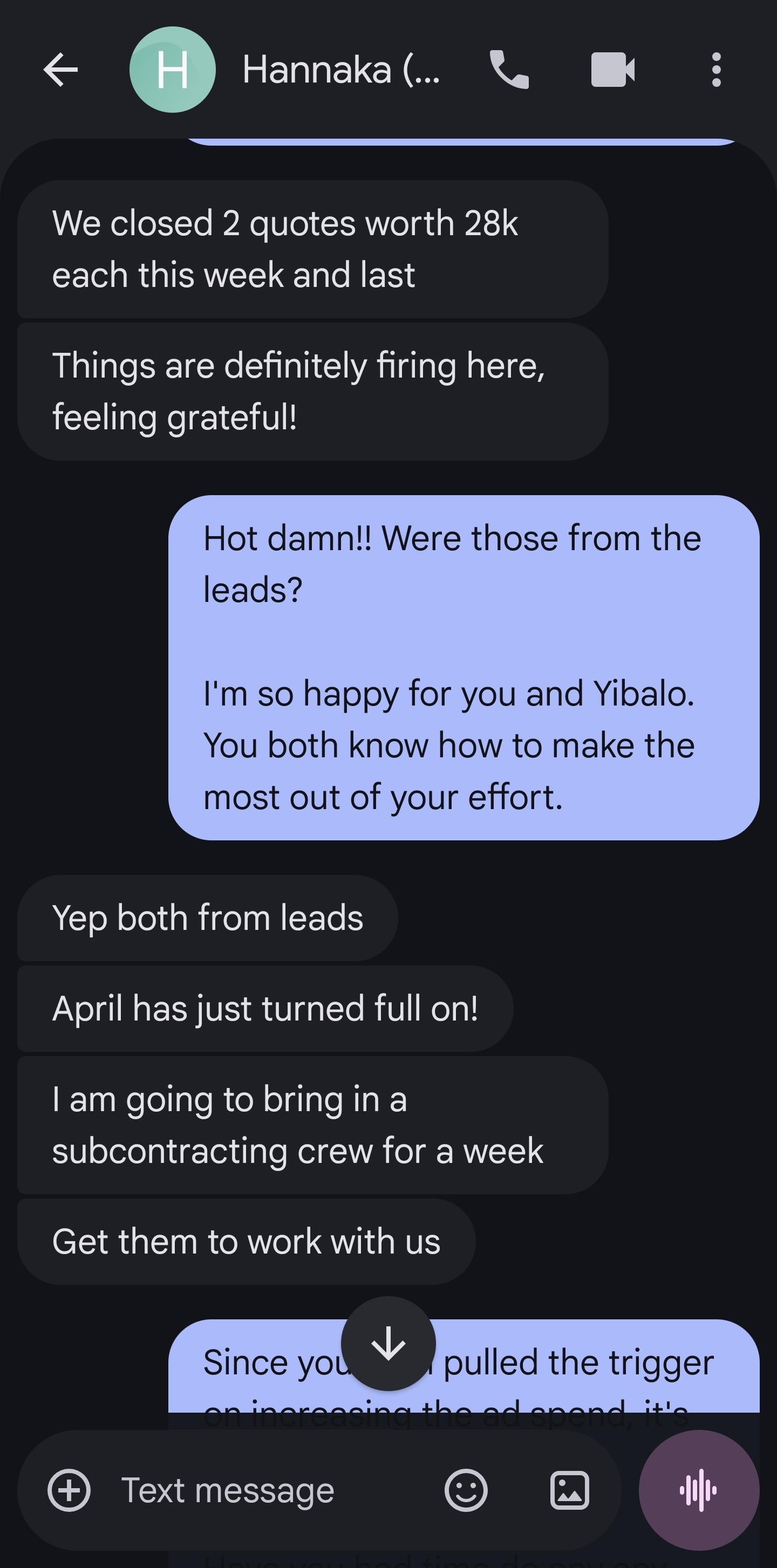The height and width of the screenshot is (1568, 777).
Task: Select the "Hot damn!!" sent message bubble
Action: point(464,668)
